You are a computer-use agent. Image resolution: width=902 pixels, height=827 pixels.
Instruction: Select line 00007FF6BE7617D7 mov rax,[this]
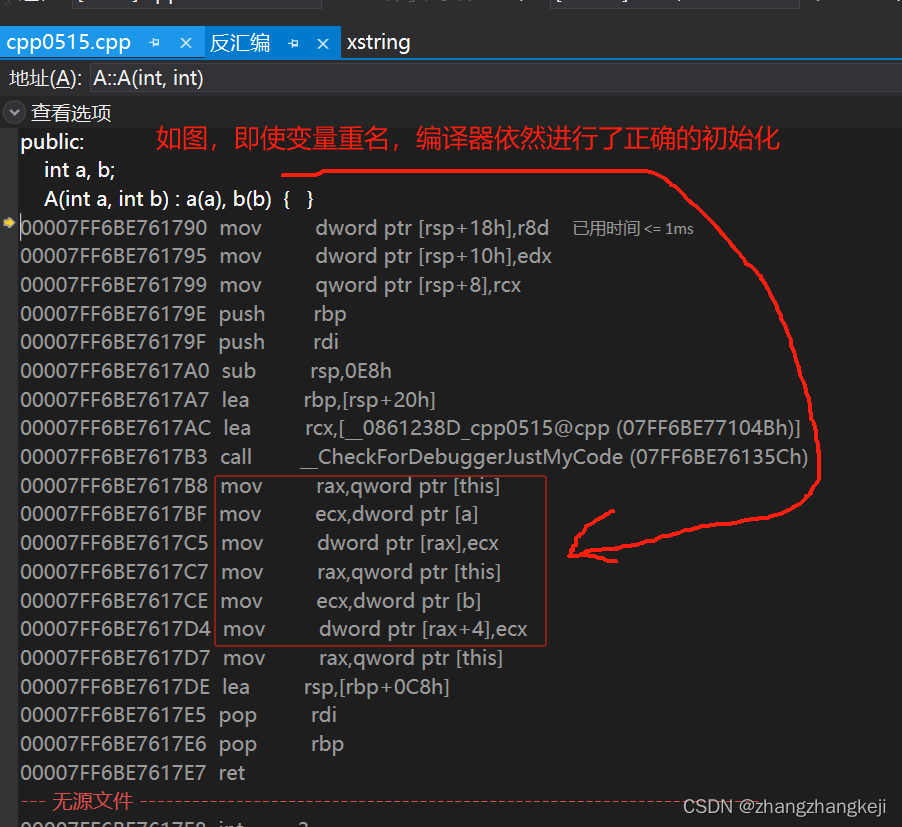click(x=262, y=658)
